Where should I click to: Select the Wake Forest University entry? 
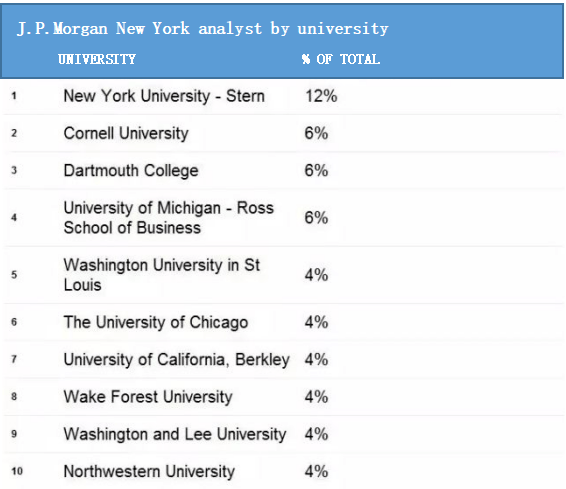pos(148,397)
